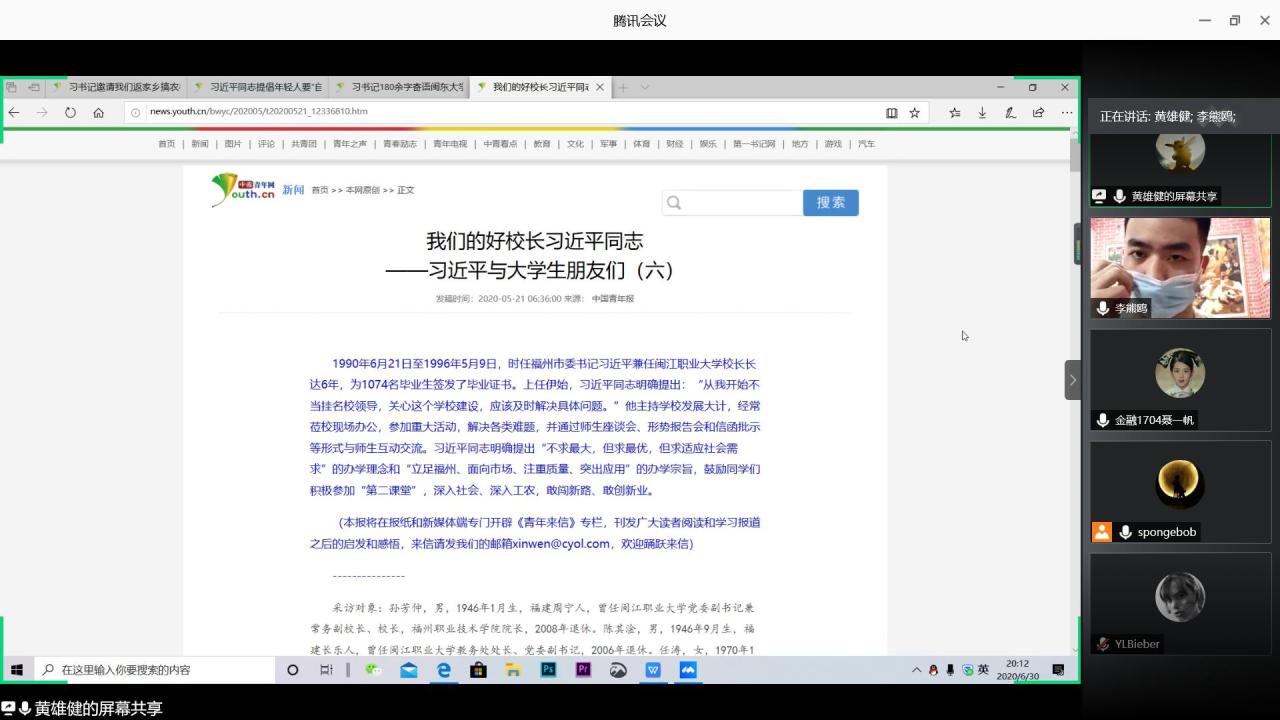Screen dimensions: 1280x720
Task: Open Photoshop from the taskbar
Action: click(548, 670)
